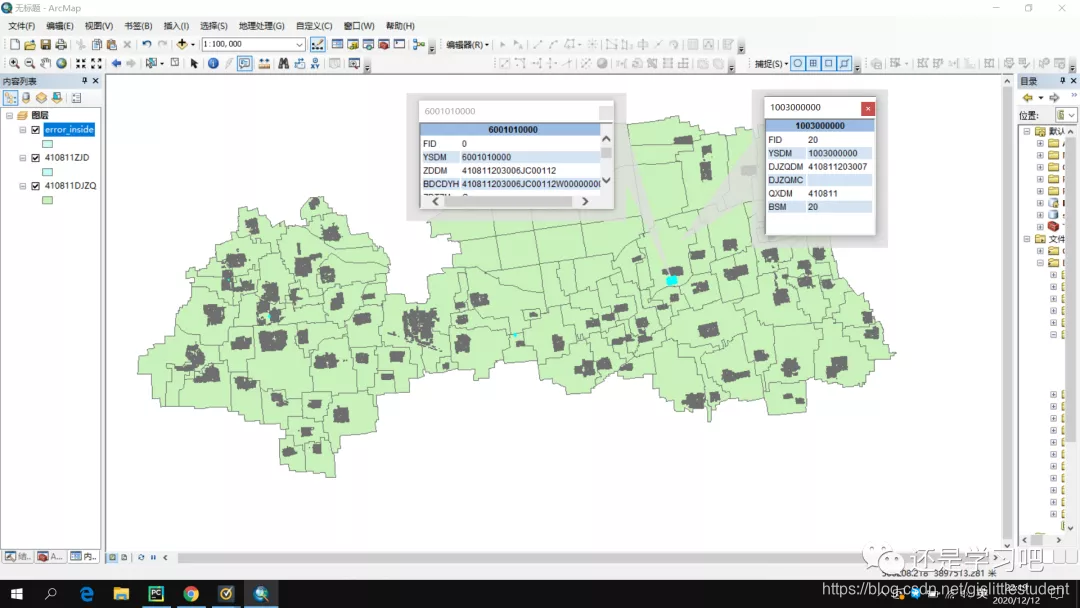The width and height of the screenshot is (1080, 608).
Task: Toggle the 410811DJZQ layer checkbox
Action: (x=36, y=186)
